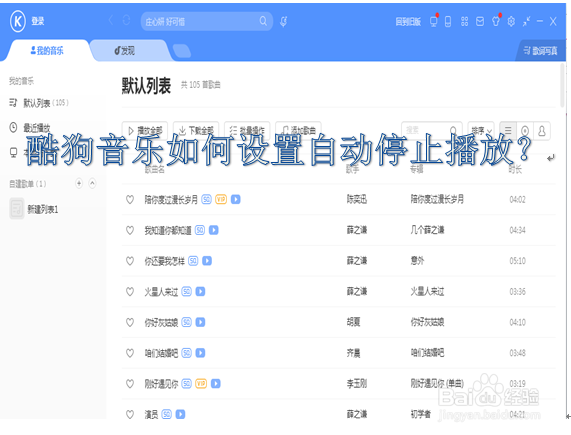Viewport: 571px width, 435px height.
Task: Switch to album view with disc icon
Action: coord(525,130)
